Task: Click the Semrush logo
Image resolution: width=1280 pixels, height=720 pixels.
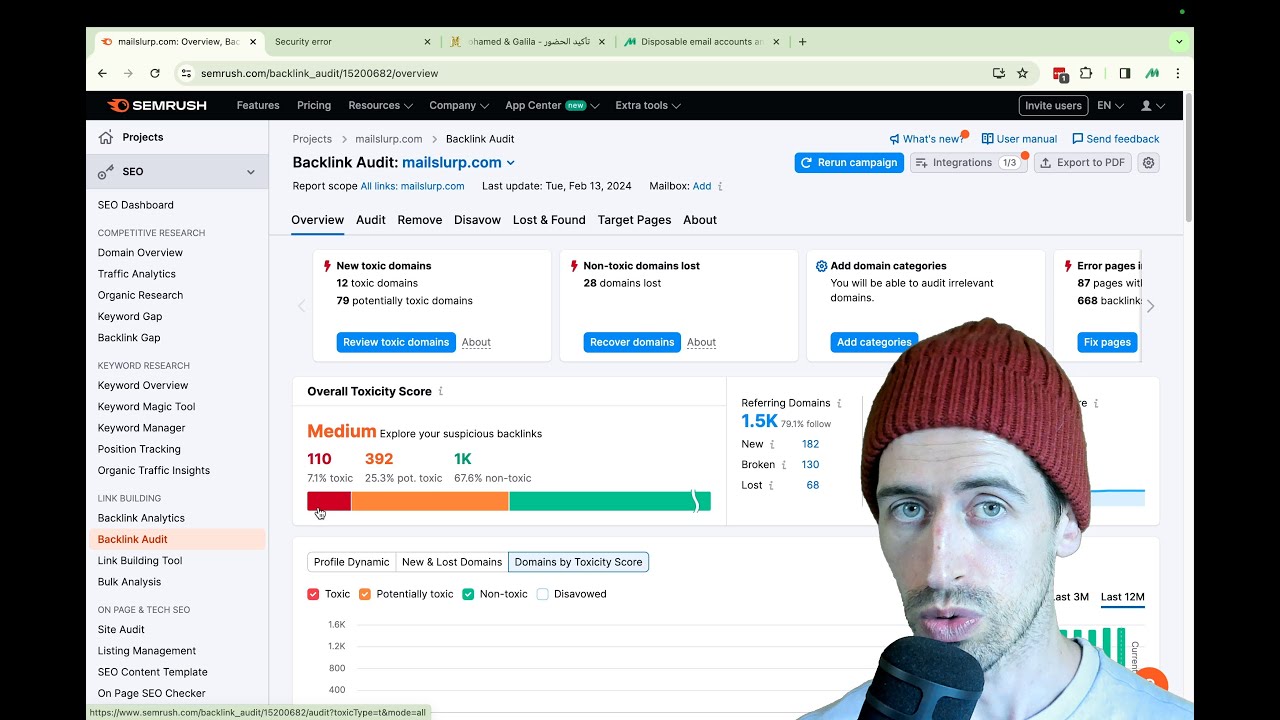Action: pyautogui.click(x=156, y=105)
